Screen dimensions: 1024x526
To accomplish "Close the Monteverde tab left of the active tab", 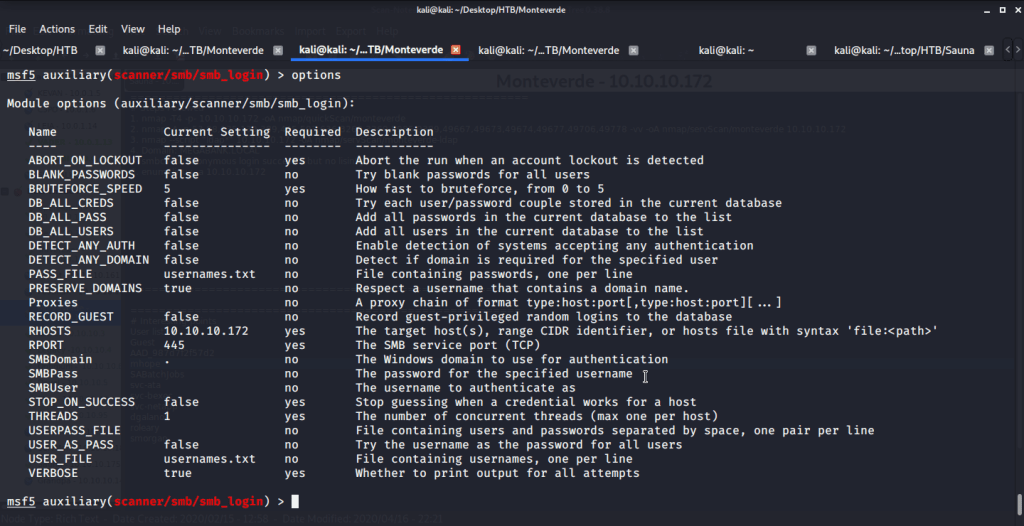I will pyautogui.click(x=278, y=50).
